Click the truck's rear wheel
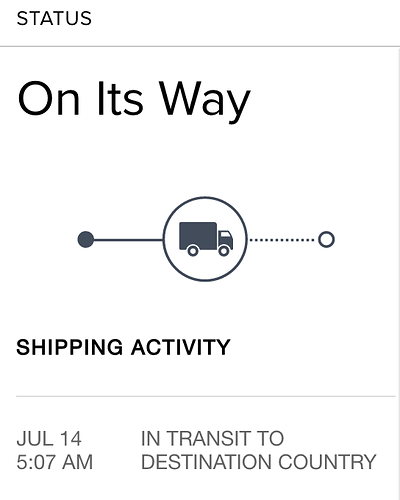The width and height of the screenshot is (400, 500). tap(193, 251)
